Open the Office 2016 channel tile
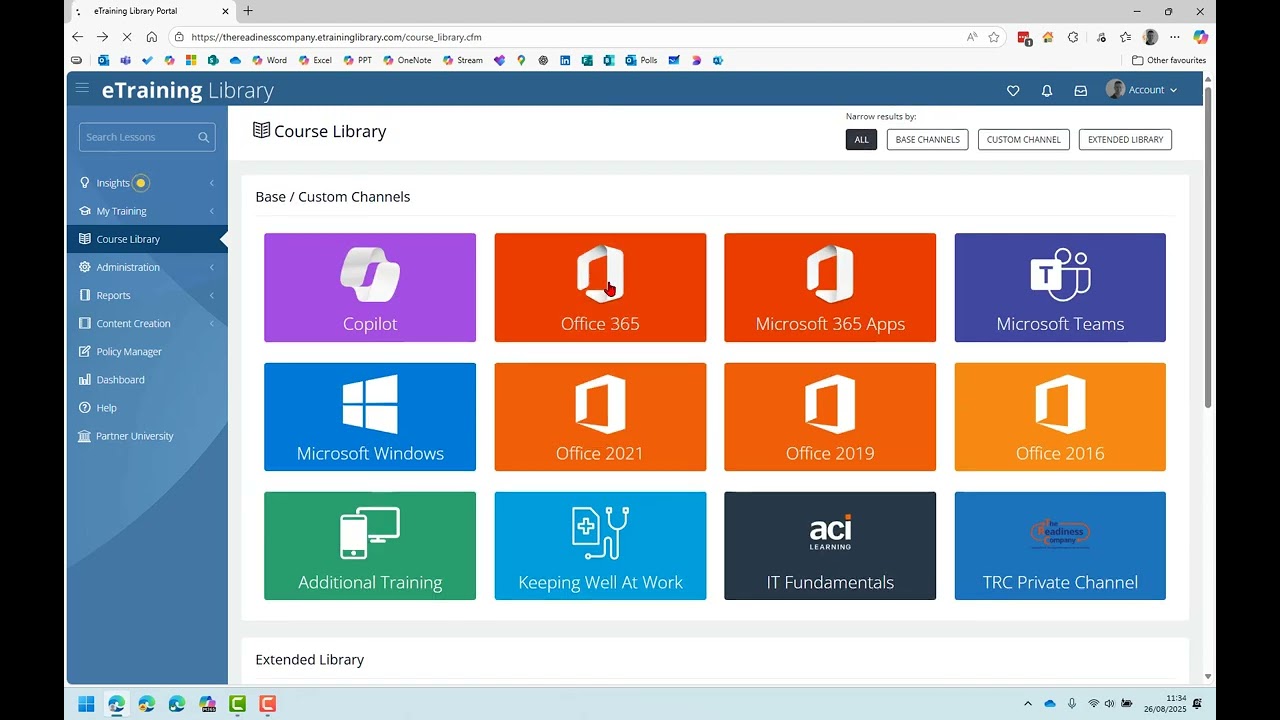The width and height of the screenshot is (1280, 720). pos(1060,417)
